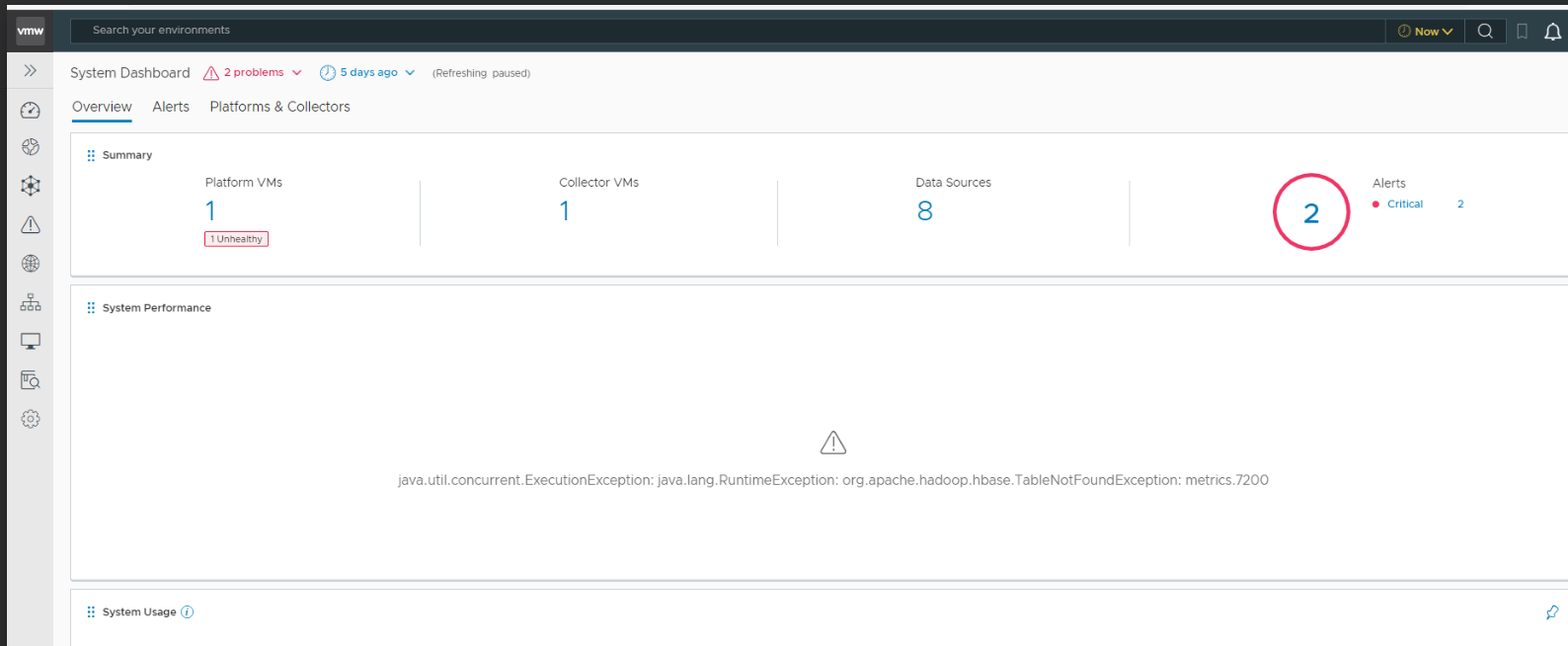The image size is (1568, 646).
Task: Click the vmw logo icon
Action: 31,32
